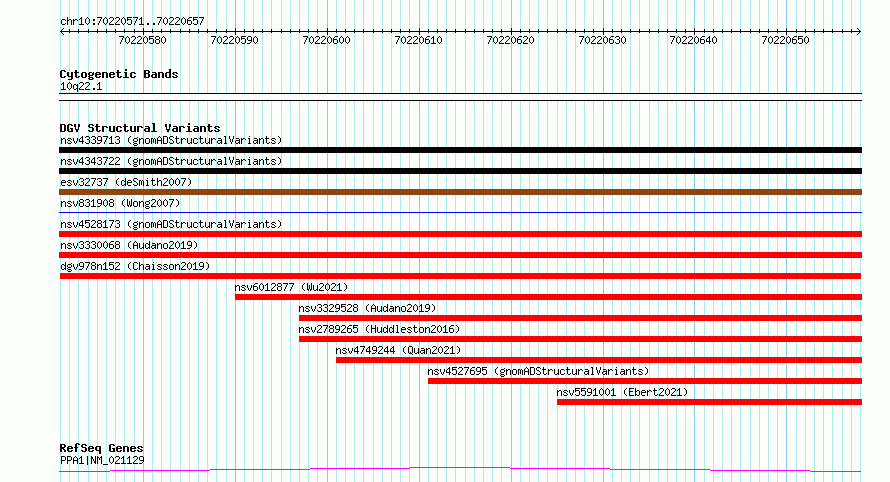Click the nsv831908 Wong2007 variant label

[120, 203]
